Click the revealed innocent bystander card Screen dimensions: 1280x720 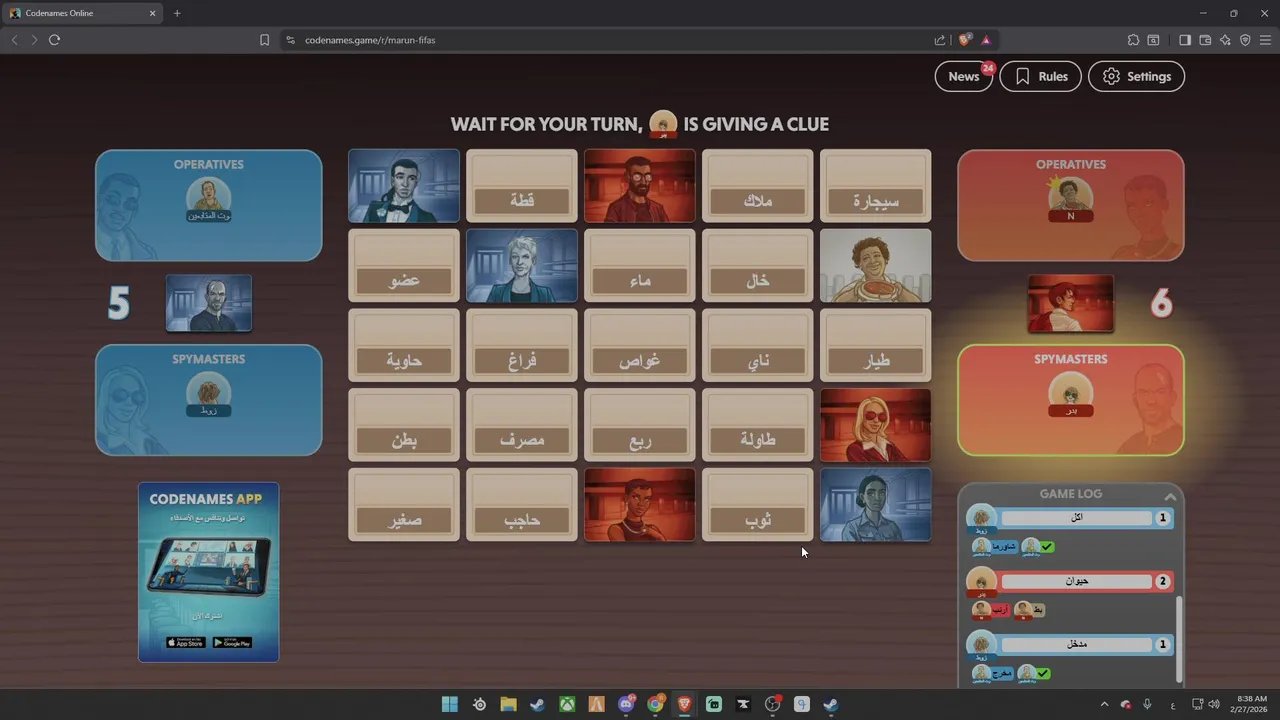point(876,265)
